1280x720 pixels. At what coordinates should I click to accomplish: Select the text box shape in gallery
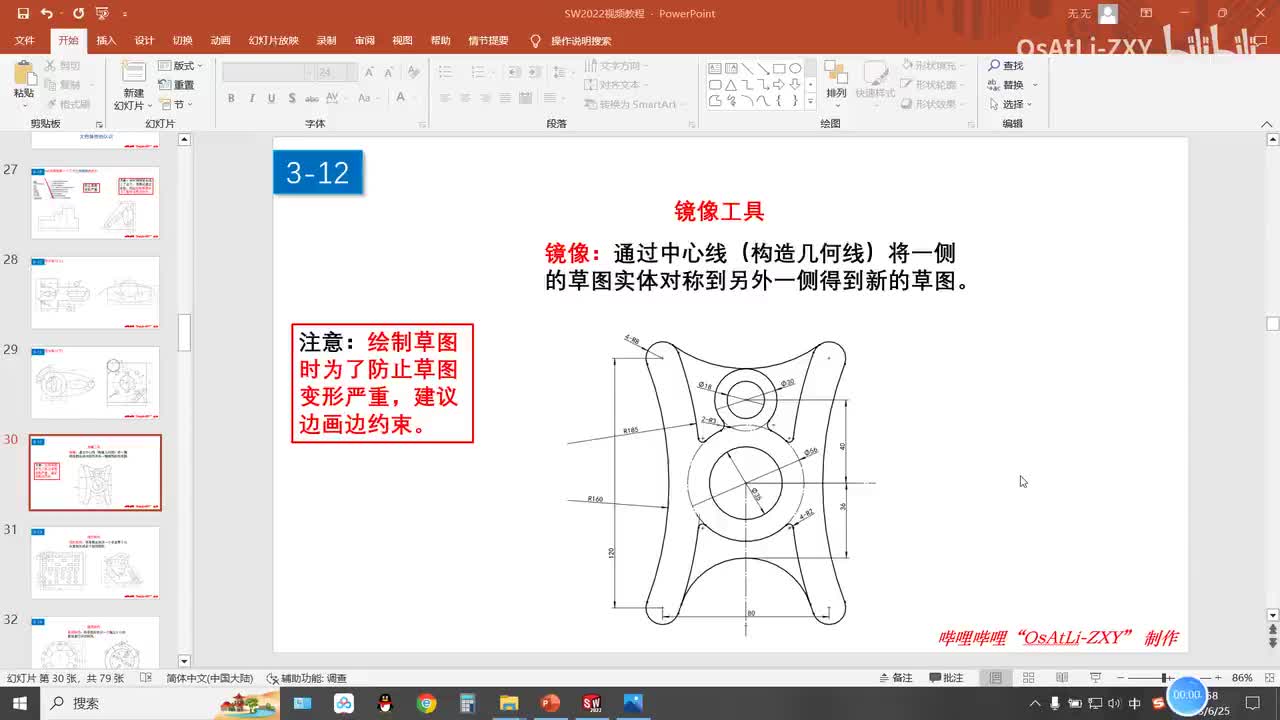(715, 69)
